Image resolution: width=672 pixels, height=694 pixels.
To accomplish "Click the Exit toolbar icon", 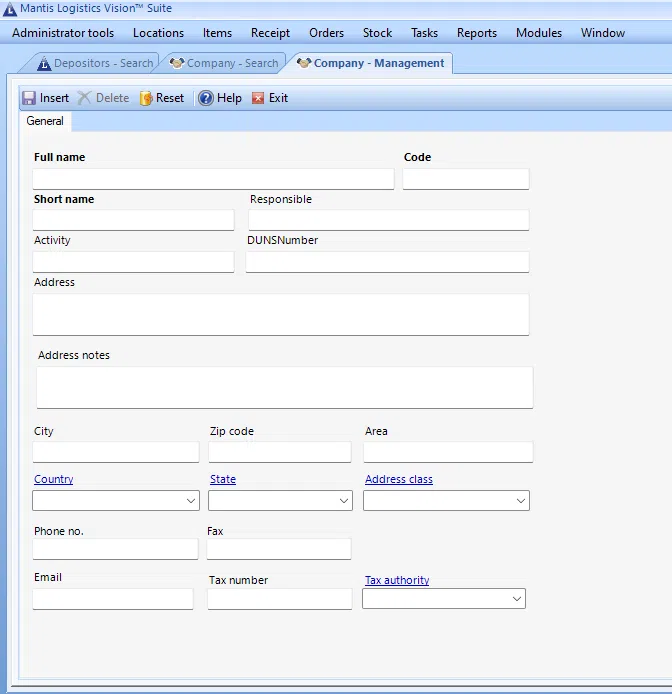I will (258, 98).
